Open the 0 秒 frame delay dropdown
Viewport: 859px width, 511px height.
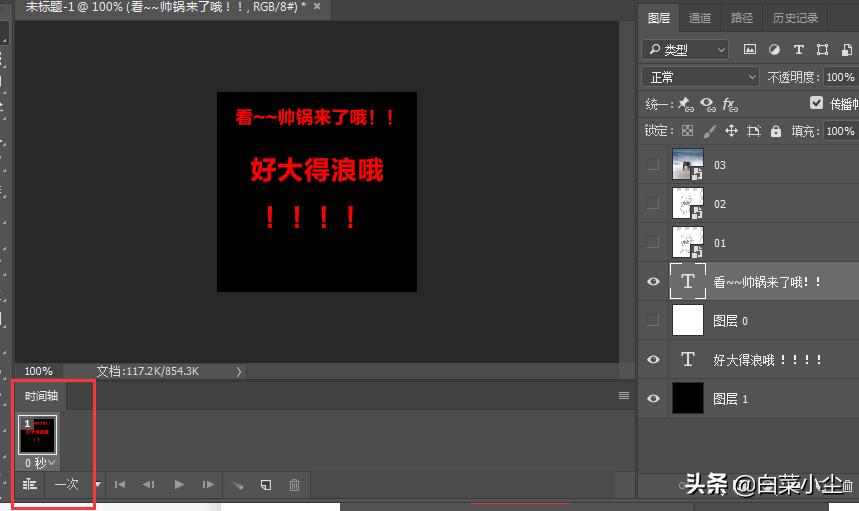39,463
